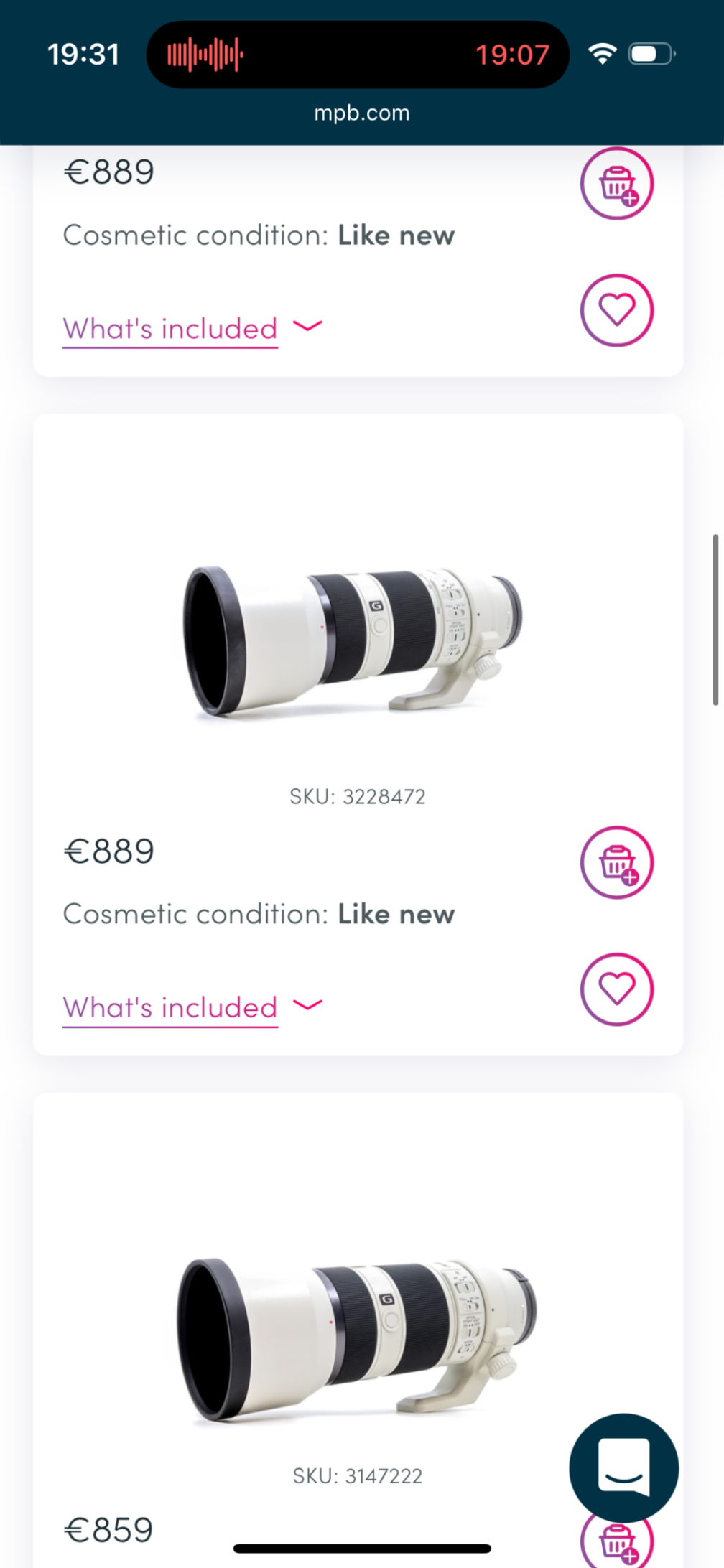The width and height of the screenshot is (724, 1568).
Task: Tap the 19:07 recording timer
Action: 512,55
